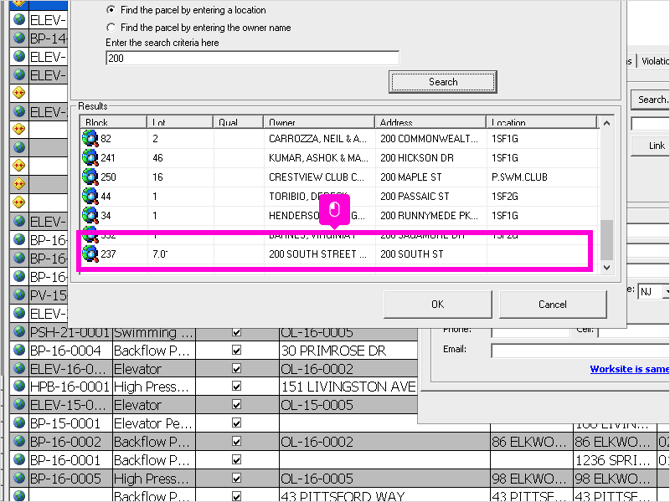Click the search criteria input field containing 200
670x502 pixels.
252,58
